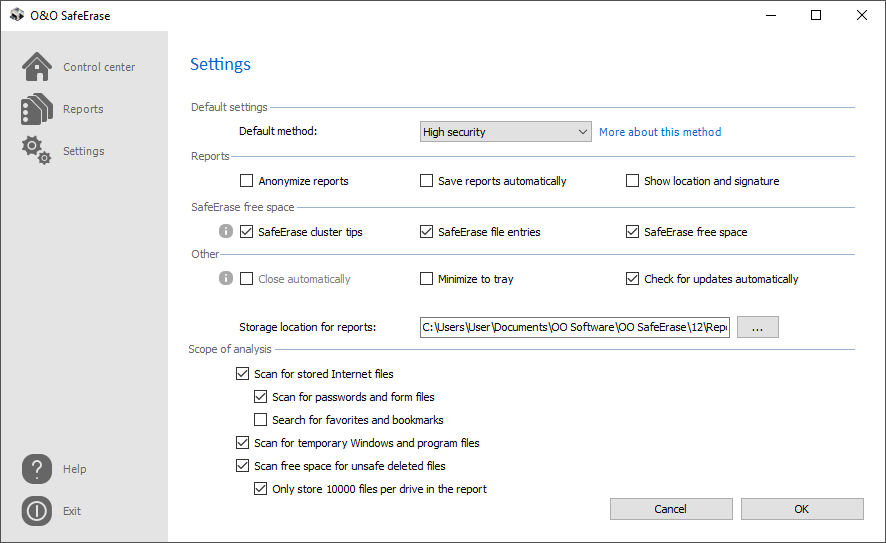
Task: Click the 'Scope of analysis' section heading
Action: point(230,349)
